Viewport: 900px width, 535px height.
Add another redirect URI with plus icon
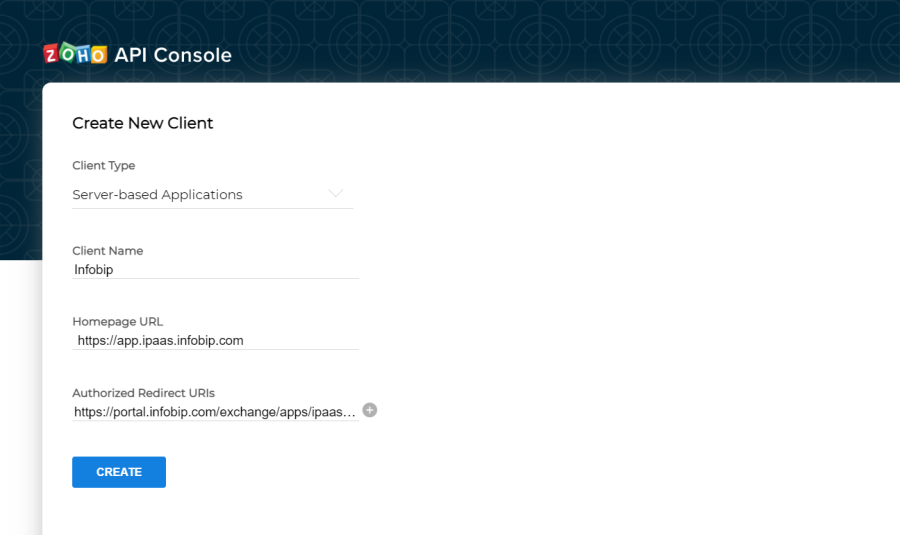(370, 410)
